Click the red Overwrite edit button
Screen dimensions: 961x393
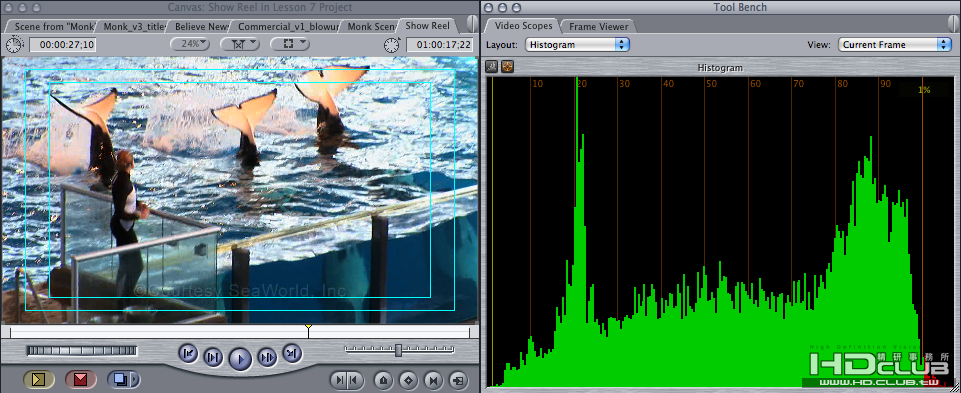[x=81, y=380]
